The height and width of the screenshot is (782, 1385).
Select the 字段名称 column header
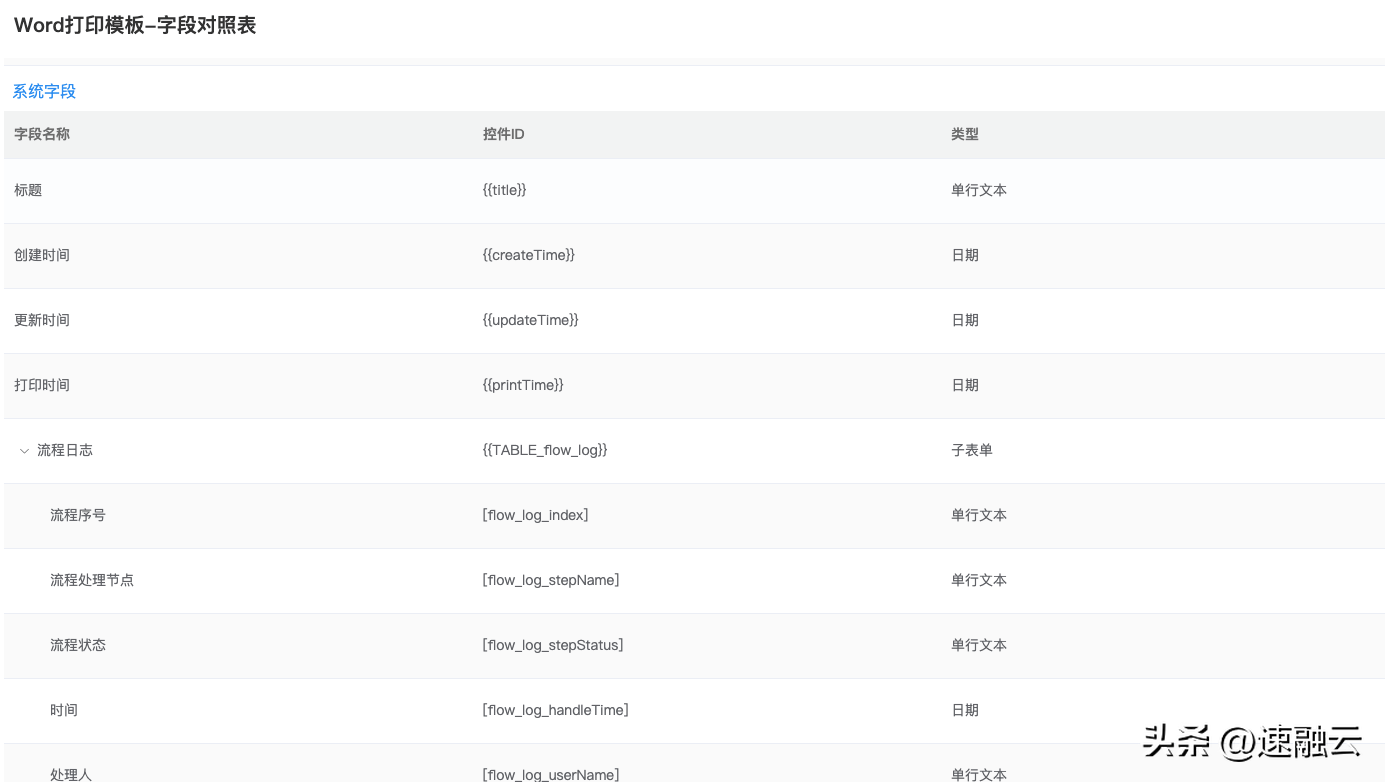pos(42,134)
